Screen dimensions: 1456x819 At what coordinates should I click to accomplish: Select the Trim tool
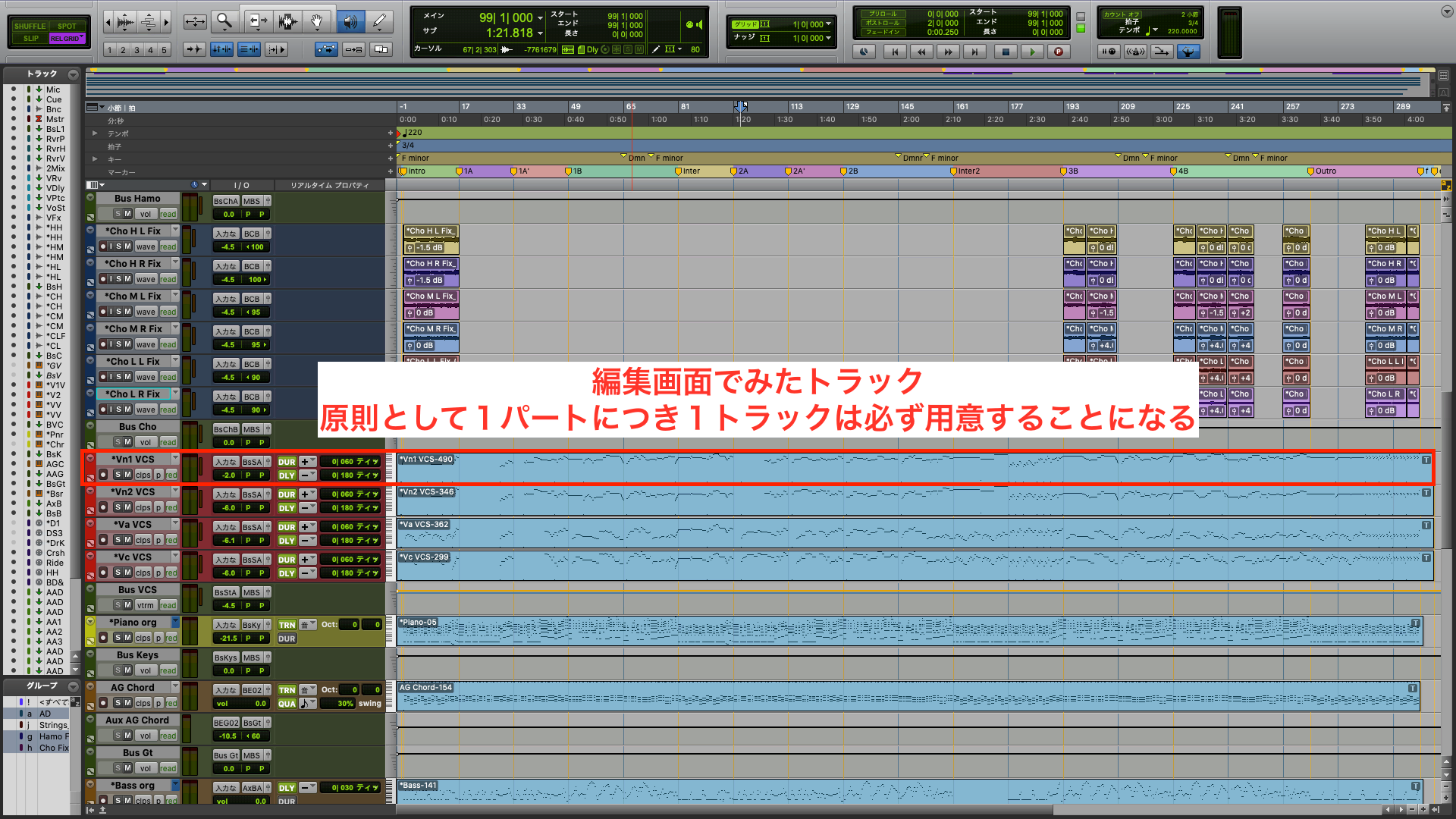tap(257, 21)
